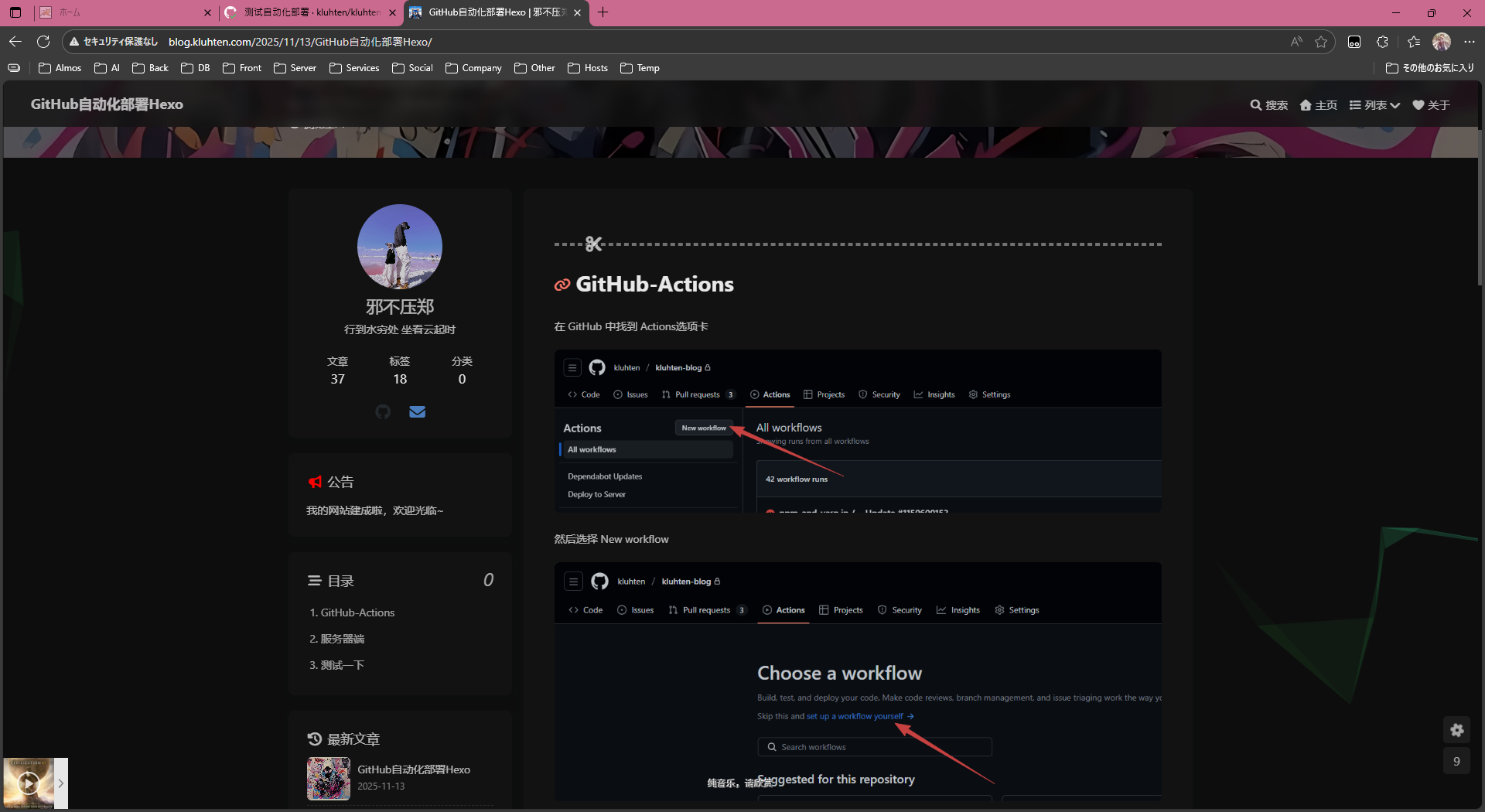Click the GitHub icon in profile card
This screenshot has width=1485, height=812.
383,412
